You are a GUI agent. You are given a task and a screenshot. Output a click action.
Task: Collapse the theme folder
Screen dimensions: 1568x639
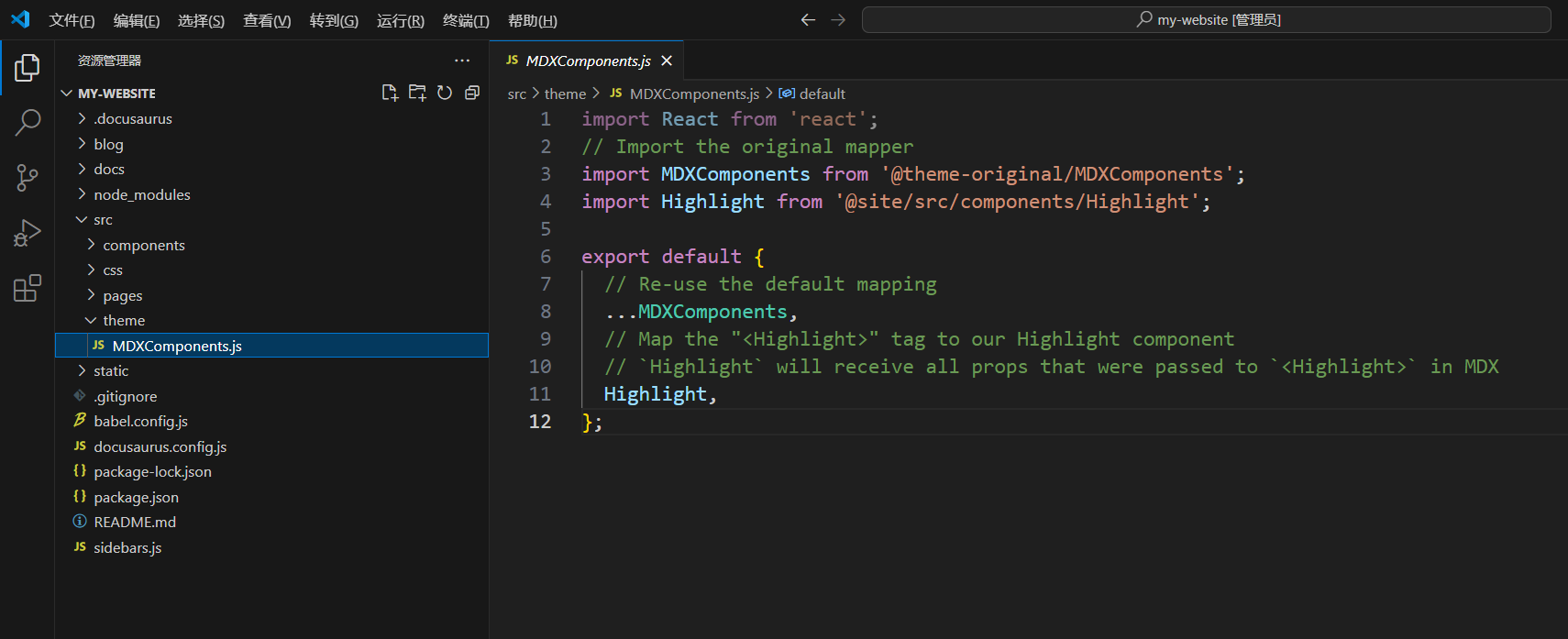[x=91, y=321]
